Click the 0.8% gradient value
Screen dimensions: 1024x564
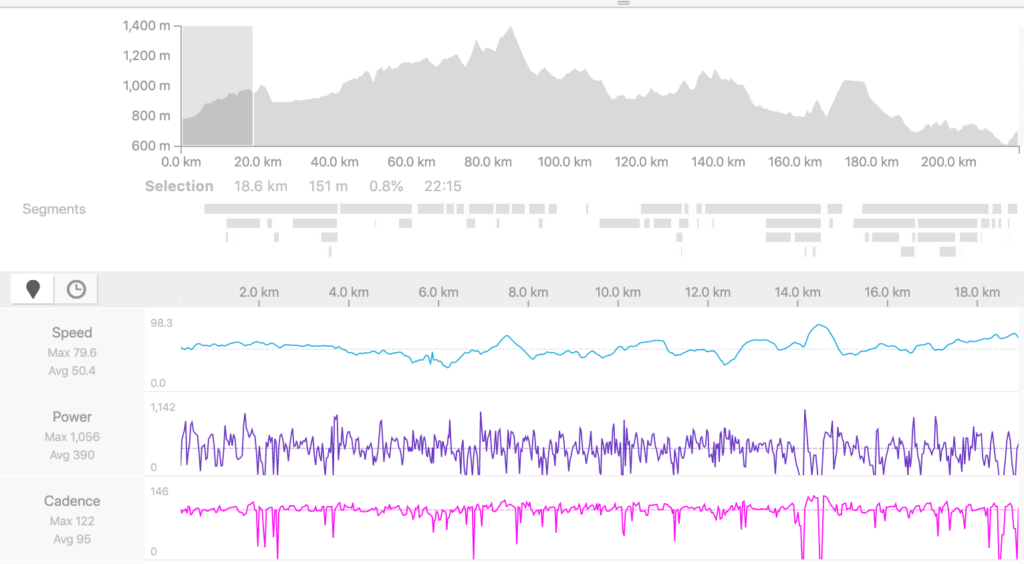tap(386, 187)
